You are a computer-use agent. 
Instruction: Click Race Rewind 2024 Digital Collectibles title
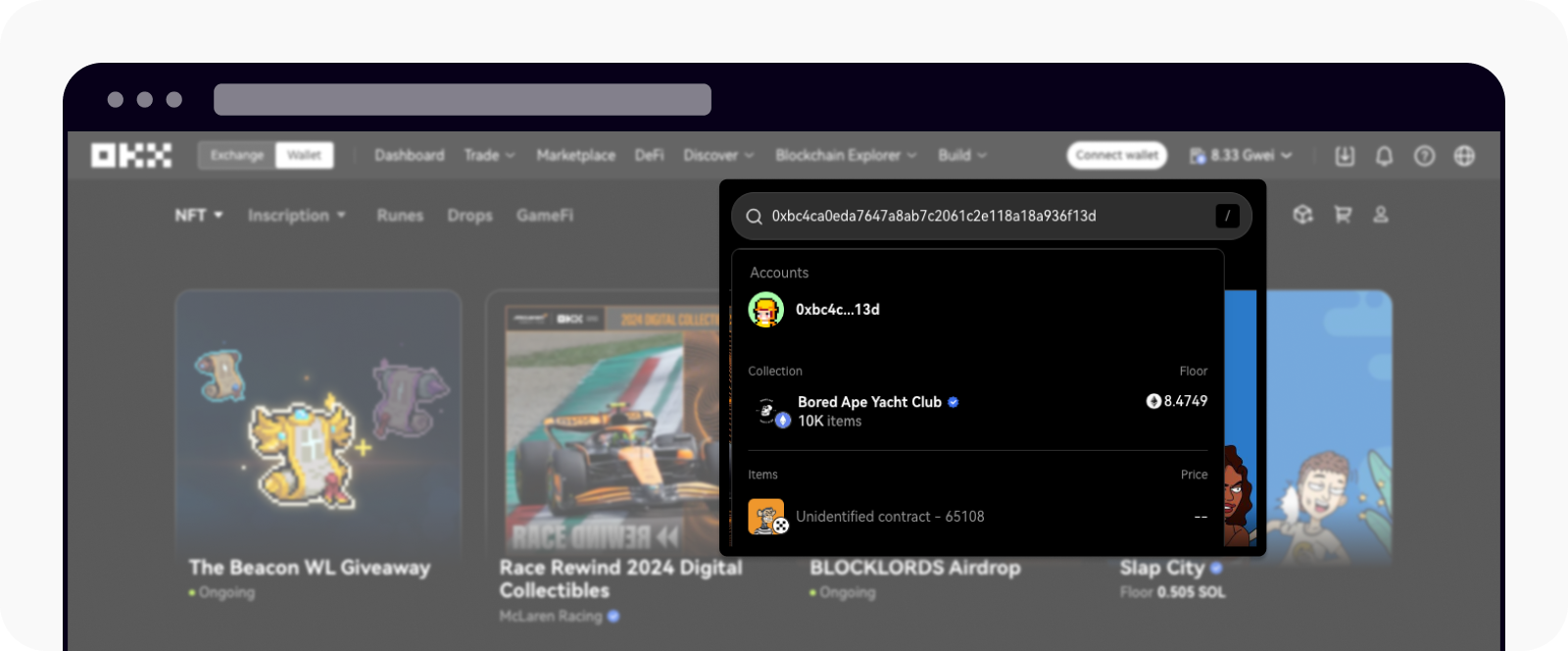pos(621,578)
